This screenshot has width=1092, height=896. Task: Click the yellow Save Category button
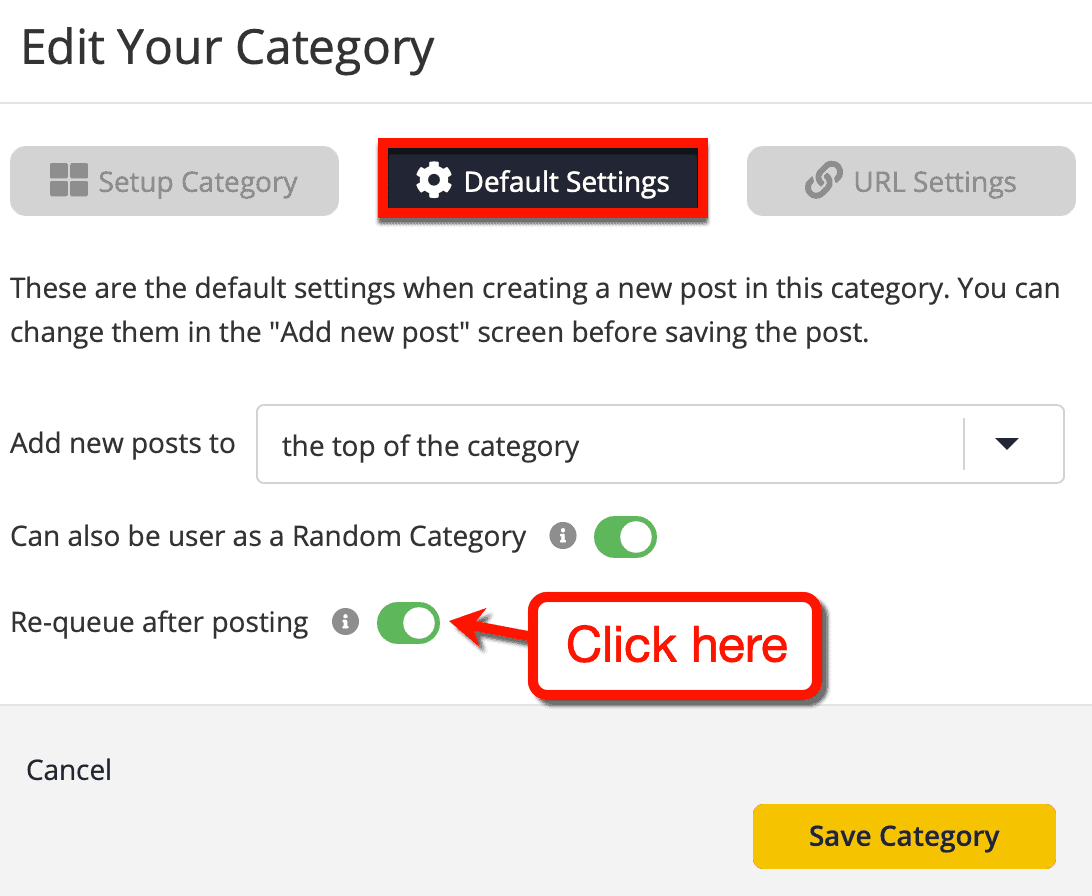tap(904, 836)
